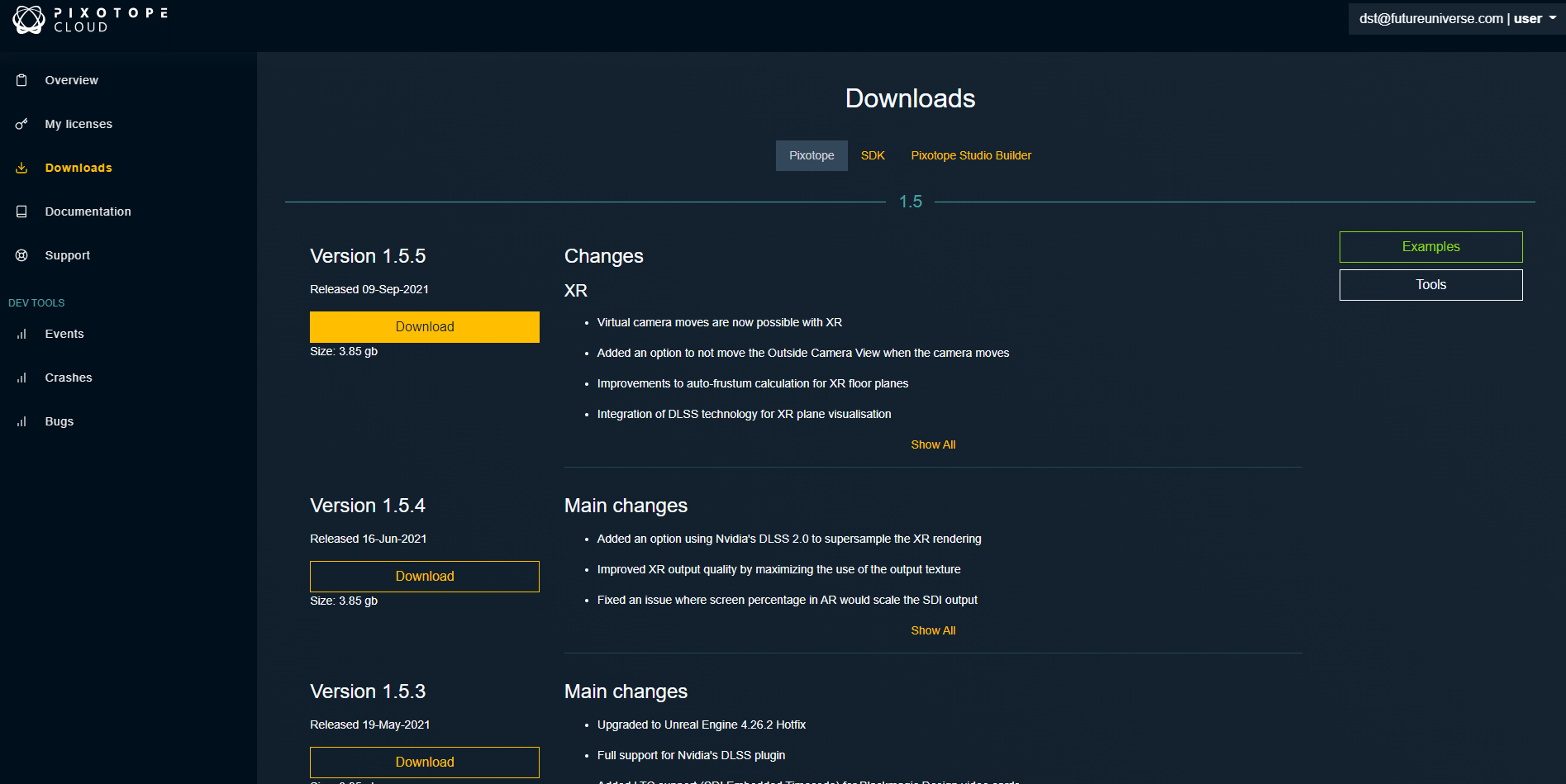
Task: Download Version 1.5.3
Action: 425,763
